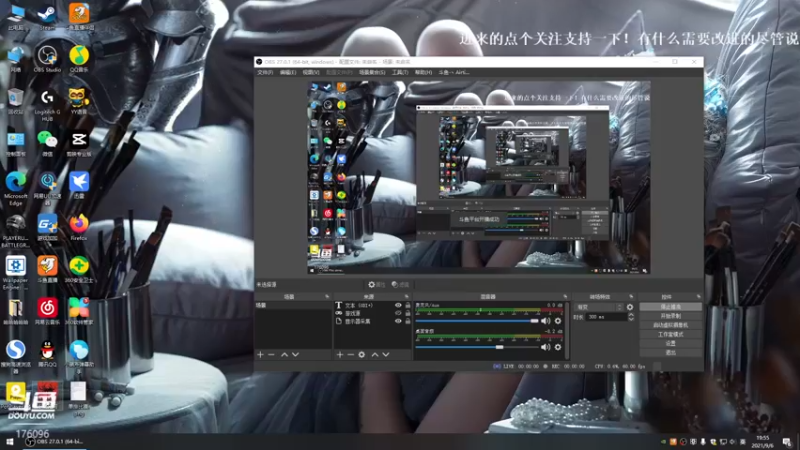
Task: Open the YY语音 desktop icon
Action: pos(78,101)
